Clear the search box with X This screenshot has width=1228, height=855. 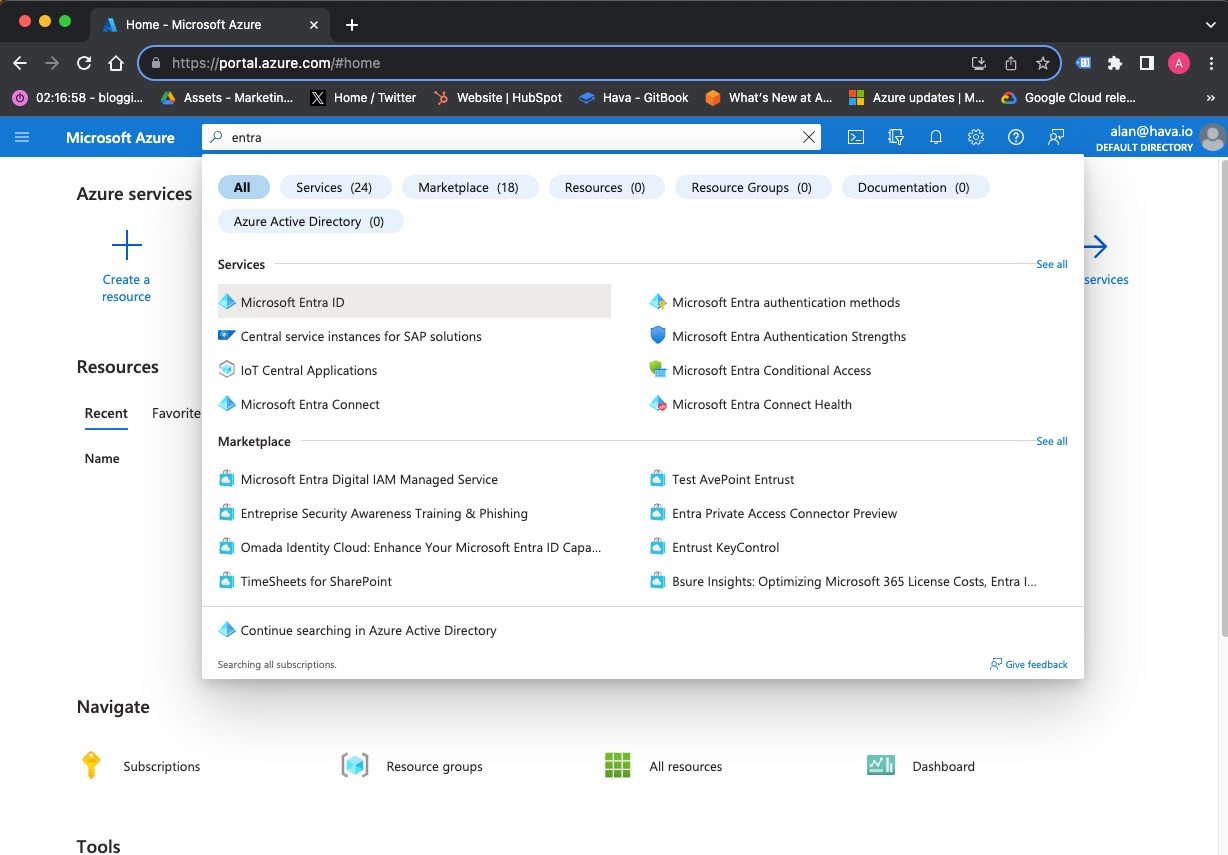click(809, 138)
